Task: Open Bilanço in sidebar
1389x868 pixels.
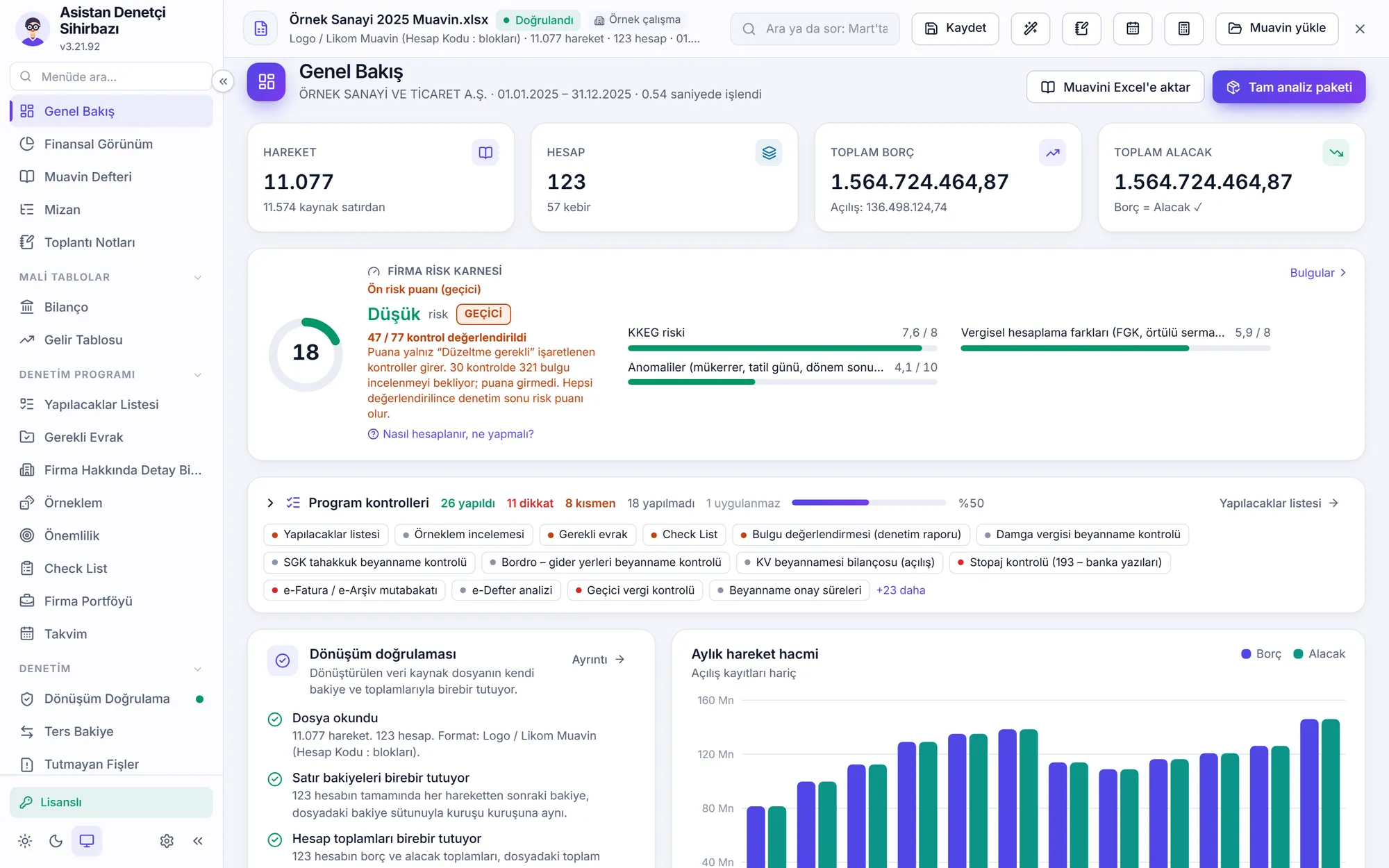Action: pyautogui.click(x=111, y=307)
